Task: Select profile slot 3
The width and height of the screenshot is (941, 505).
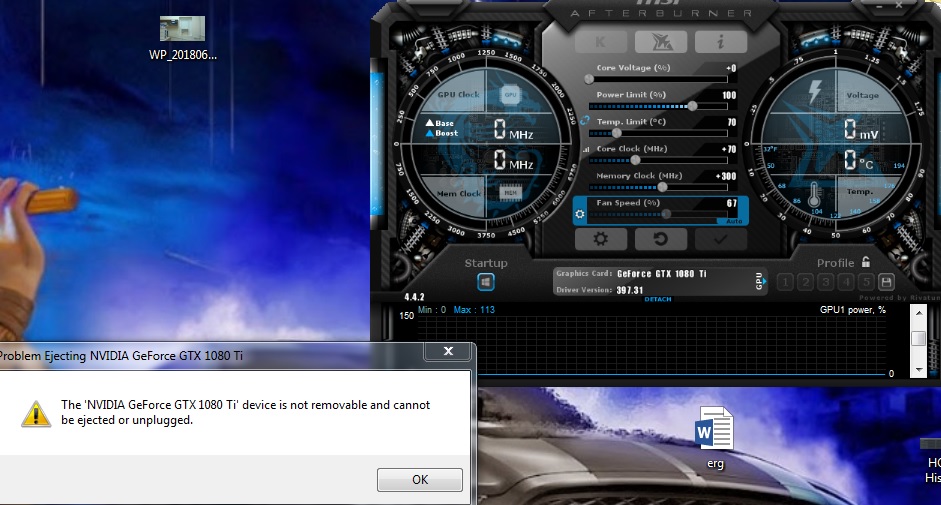Action: (826, 282)
